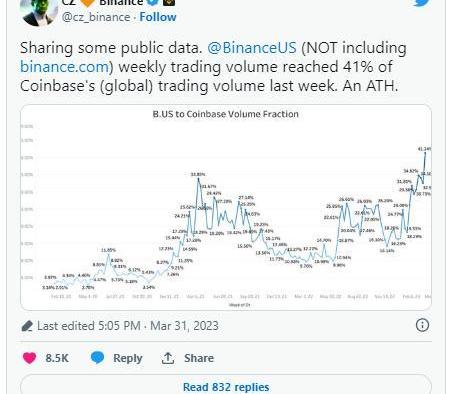The width and height of the screenshot is (464, 394).
Task: Click the 8.5K likes count
Action: 57,358
